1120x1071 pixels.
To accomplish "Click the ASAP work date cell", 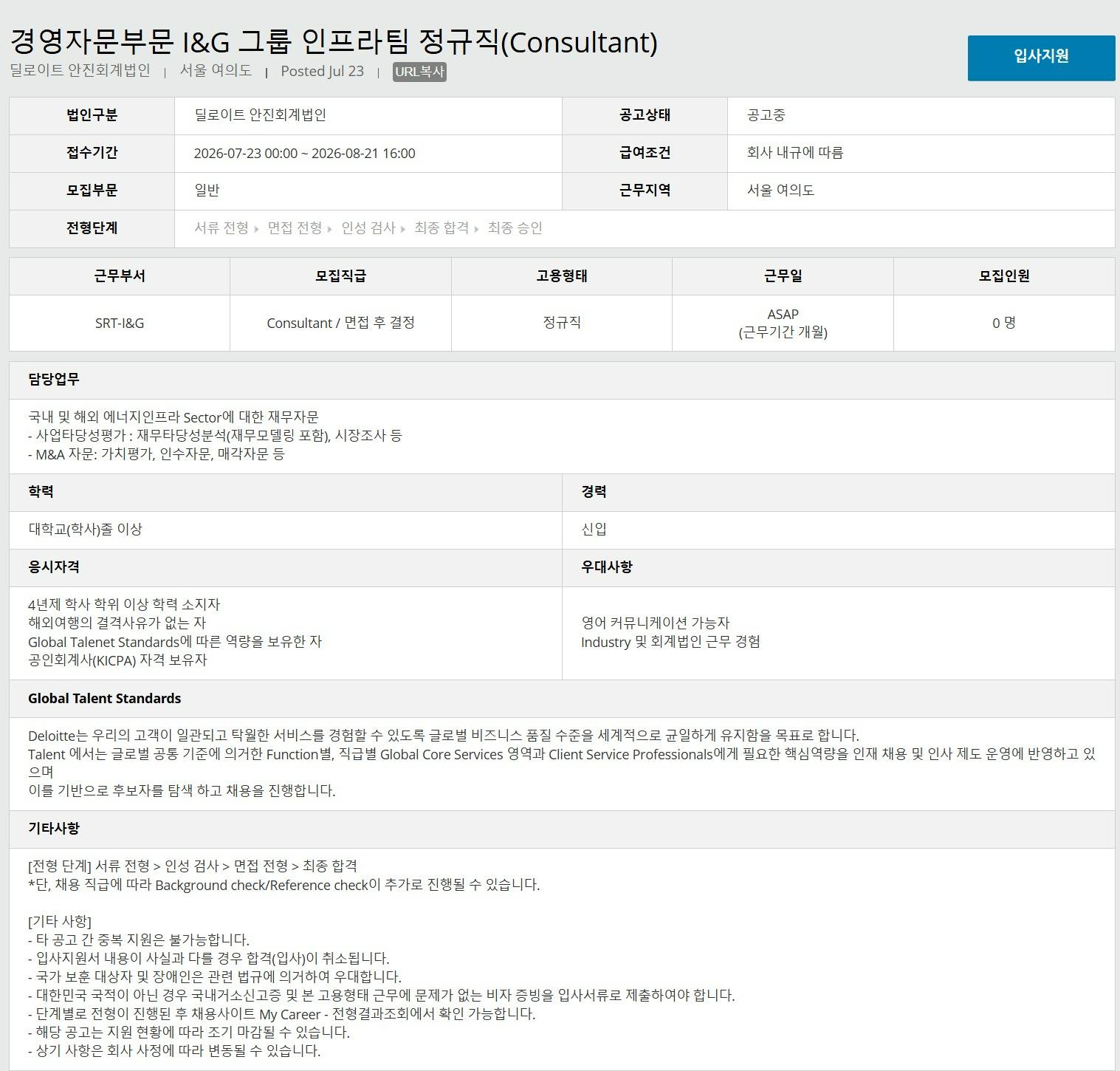I will (783, 323).
